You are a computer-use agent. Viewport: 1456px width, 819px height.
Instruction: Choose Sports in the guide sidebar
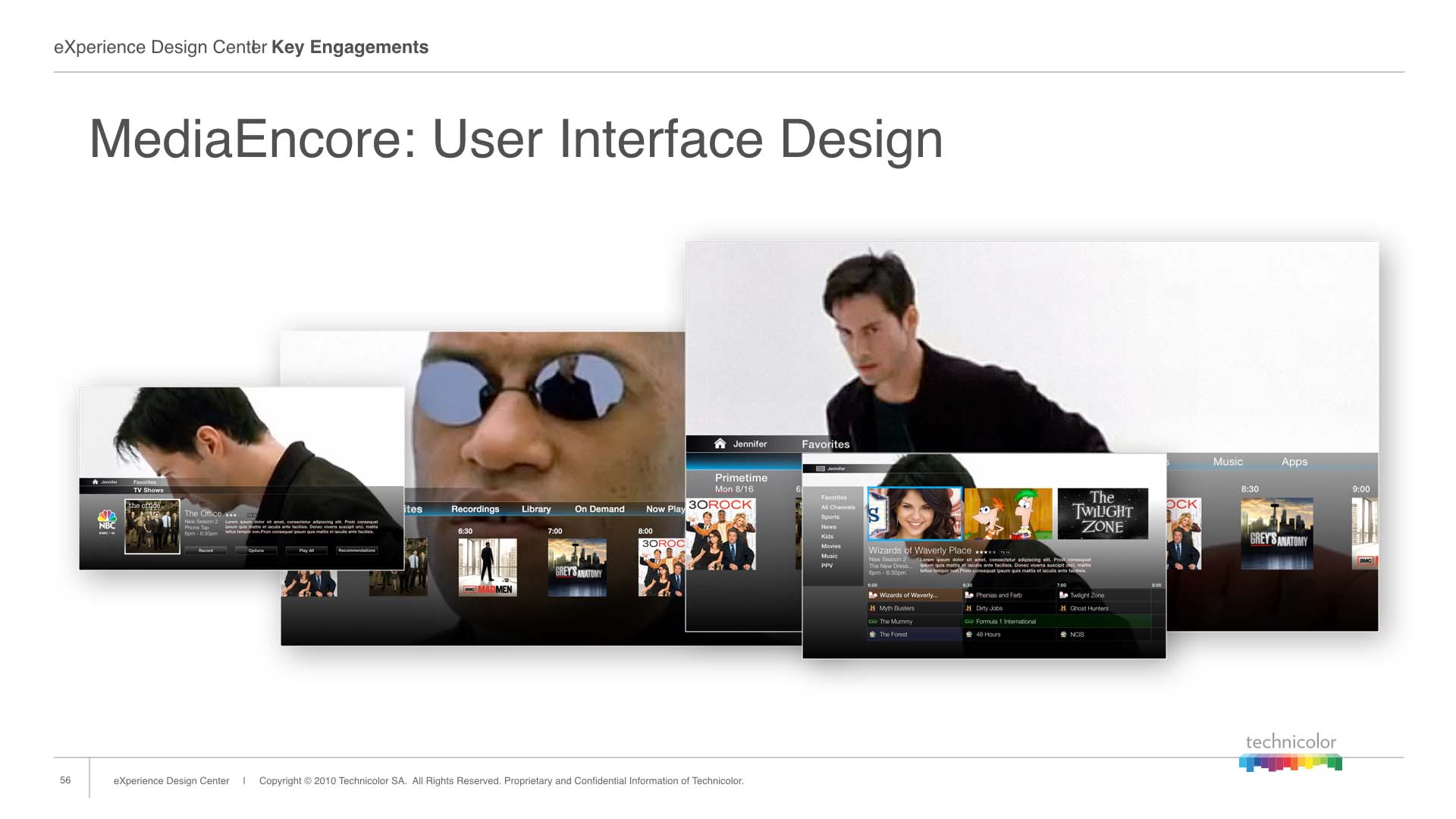[x=830, y=517]
